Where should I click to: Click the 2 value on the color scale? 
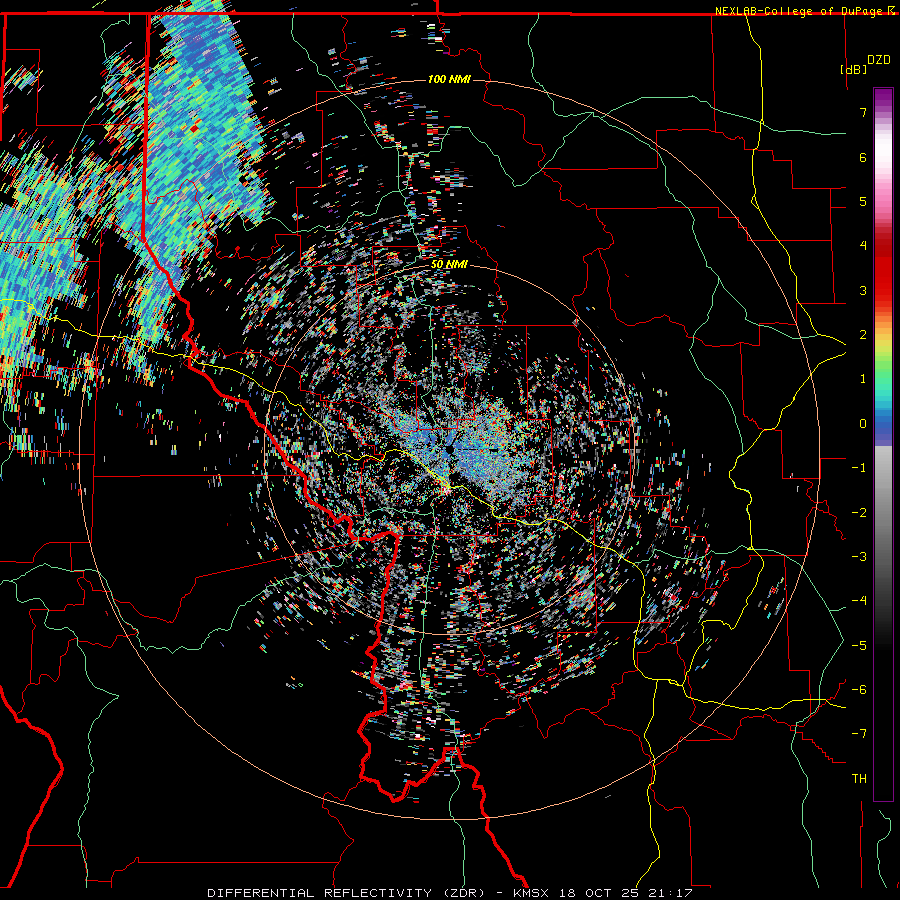pyautogui.click(x=863, y=335)
